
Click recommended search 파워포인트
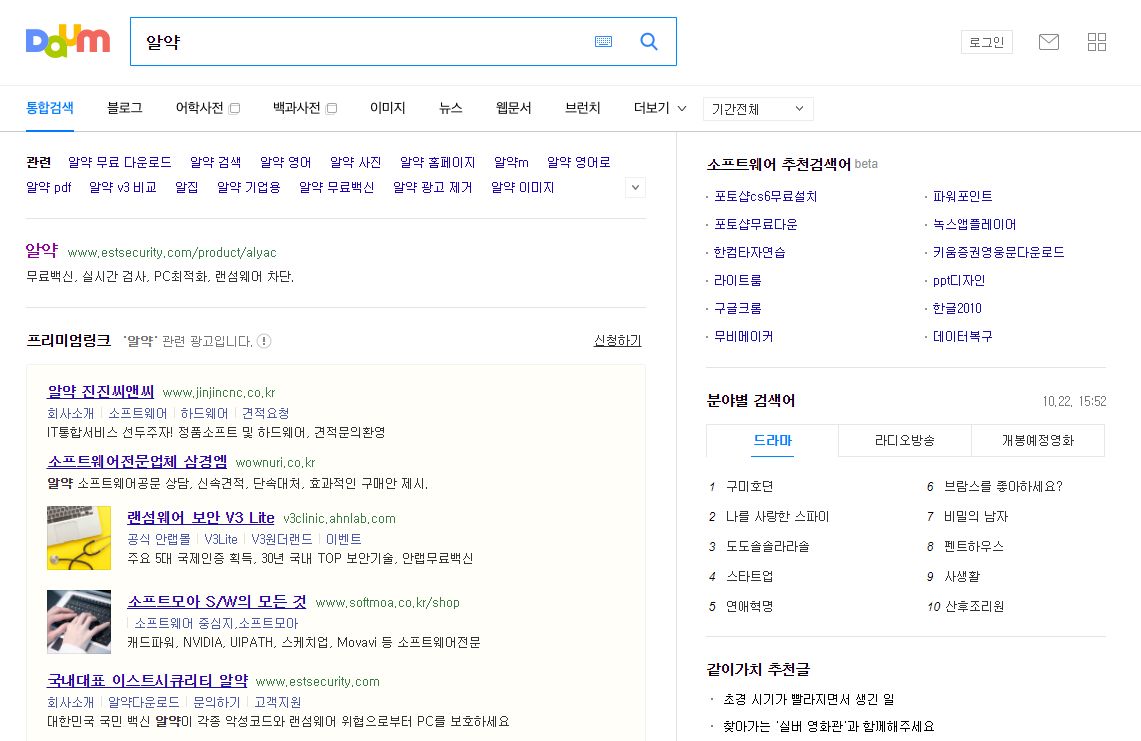[x=962, y=197]
